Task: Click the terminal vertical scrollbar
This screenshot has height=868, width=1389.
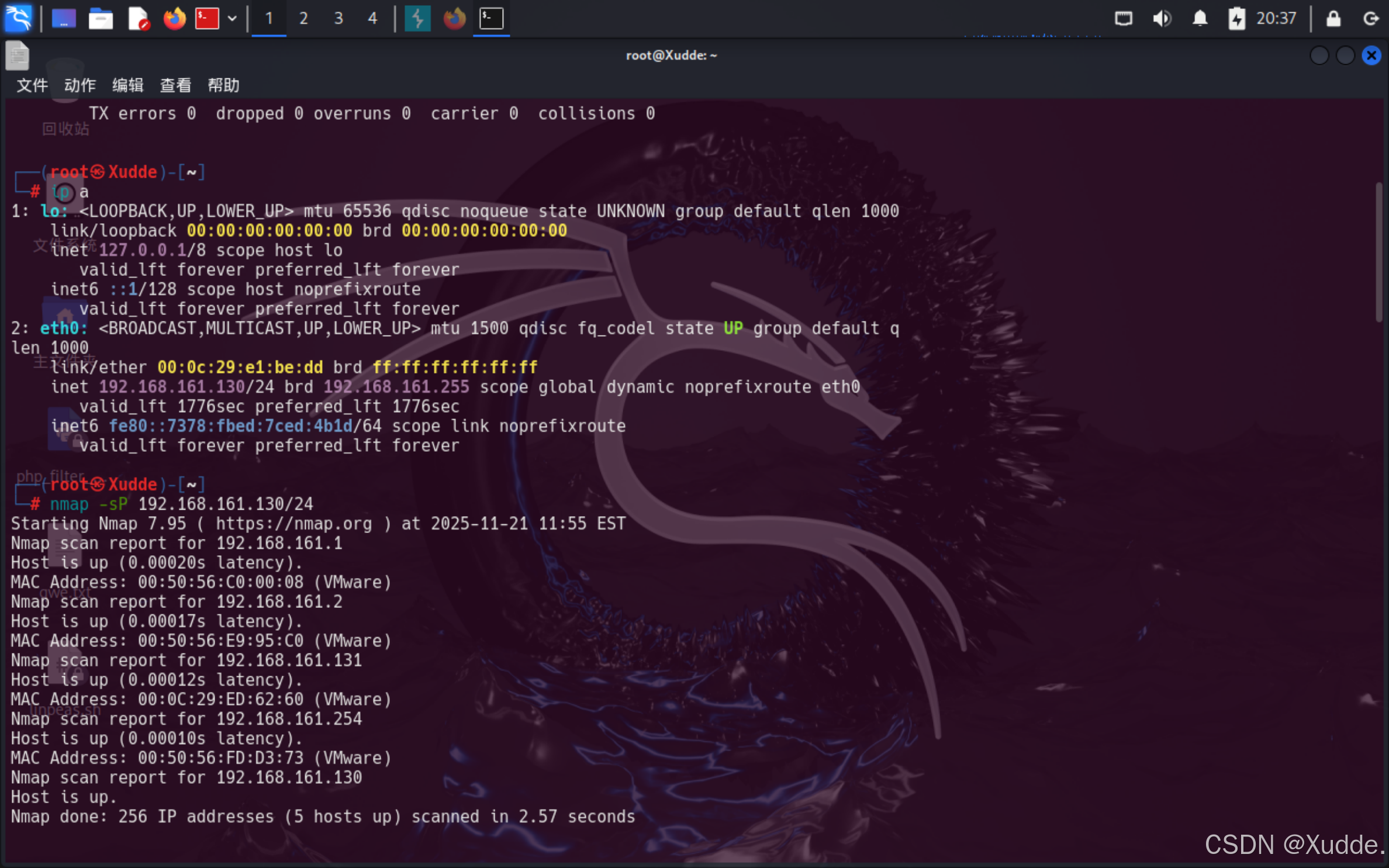Action: 1378,251
